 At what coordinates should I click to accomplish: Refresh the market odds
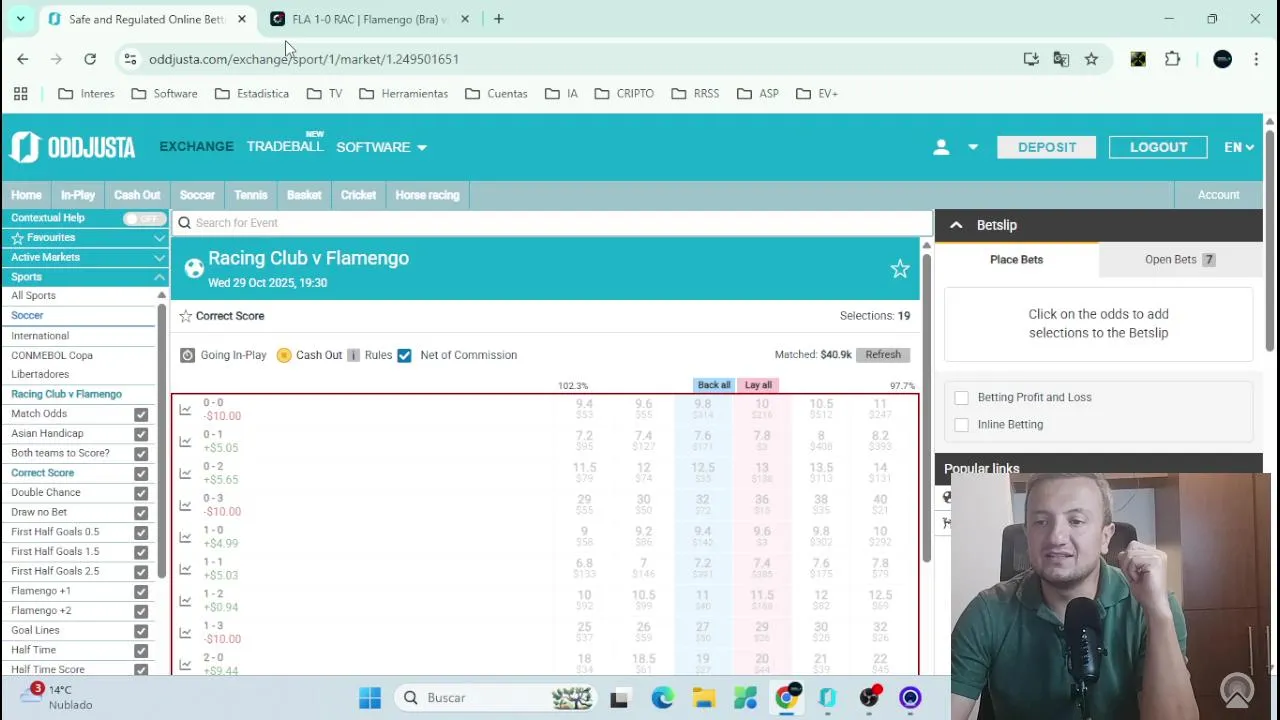[x=883, y=355]
